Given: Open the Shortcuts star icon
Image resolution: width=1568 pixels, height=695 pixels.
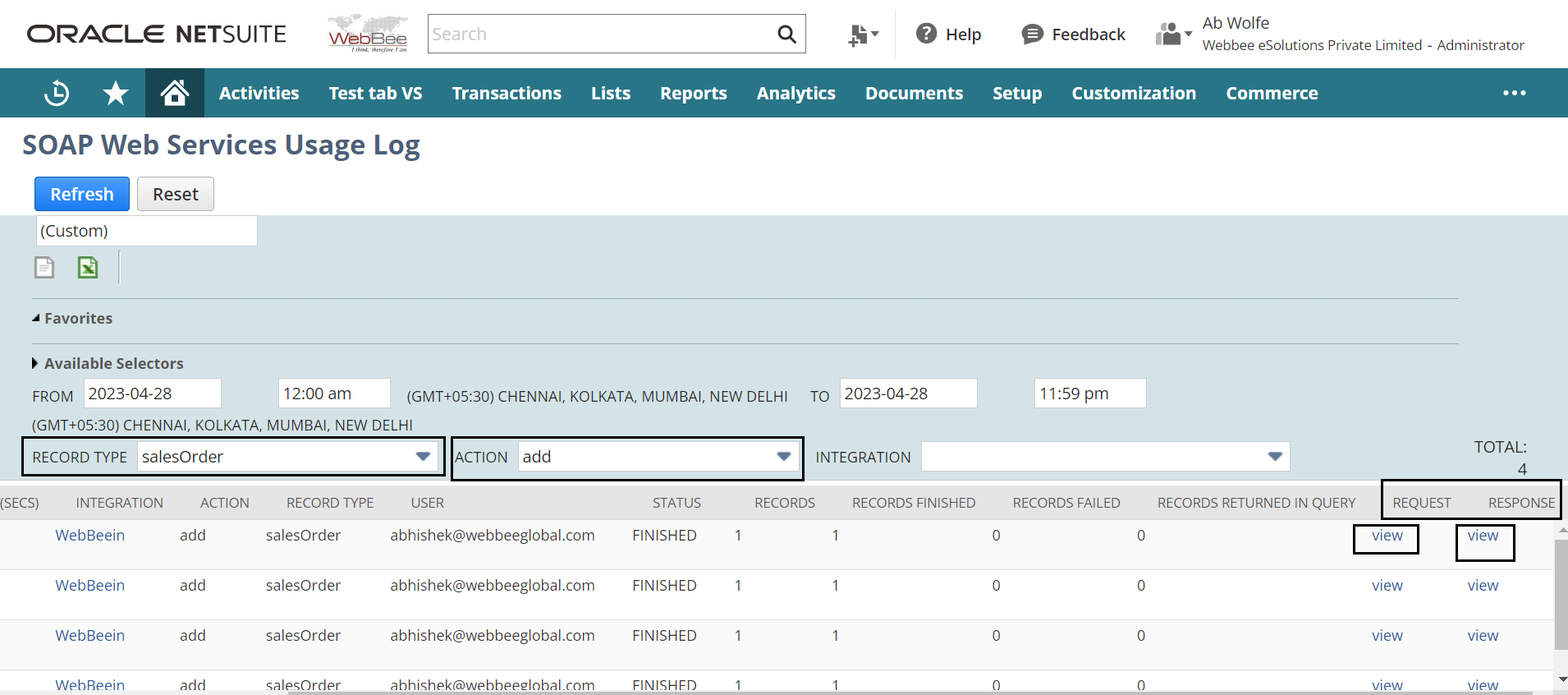Looking at the screenshot, I should point(116,94).
